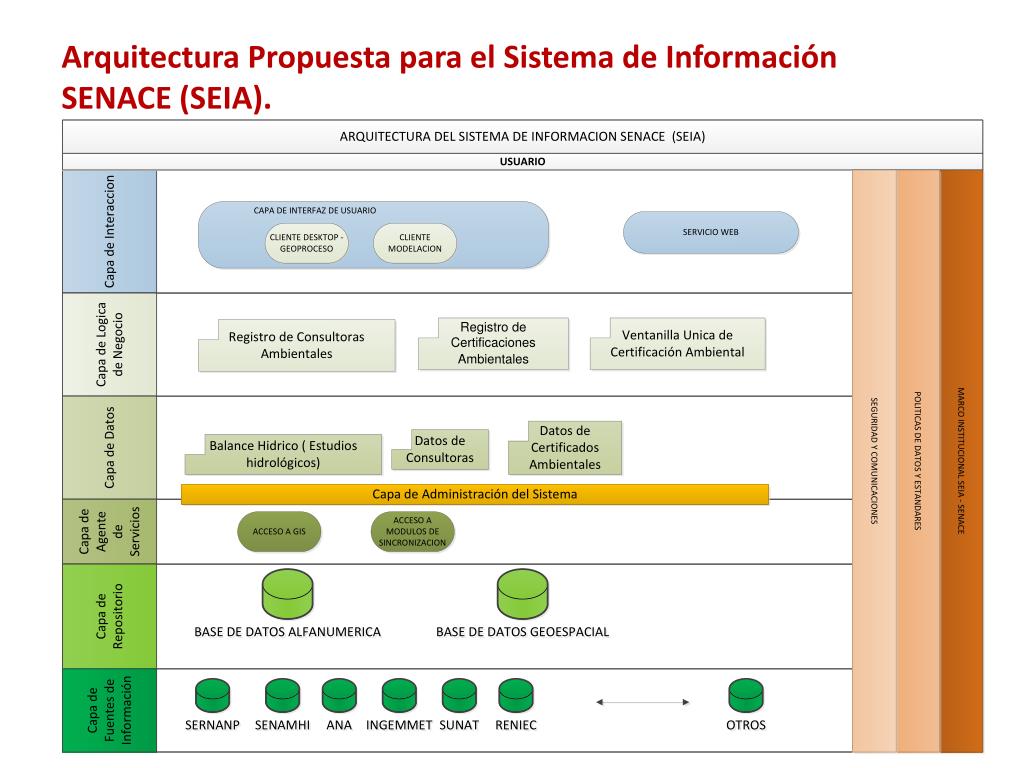This screenshot has height=768, width=1024.
Task: Select the INGEMMET database cylinder icon
Action: point(400,696)
